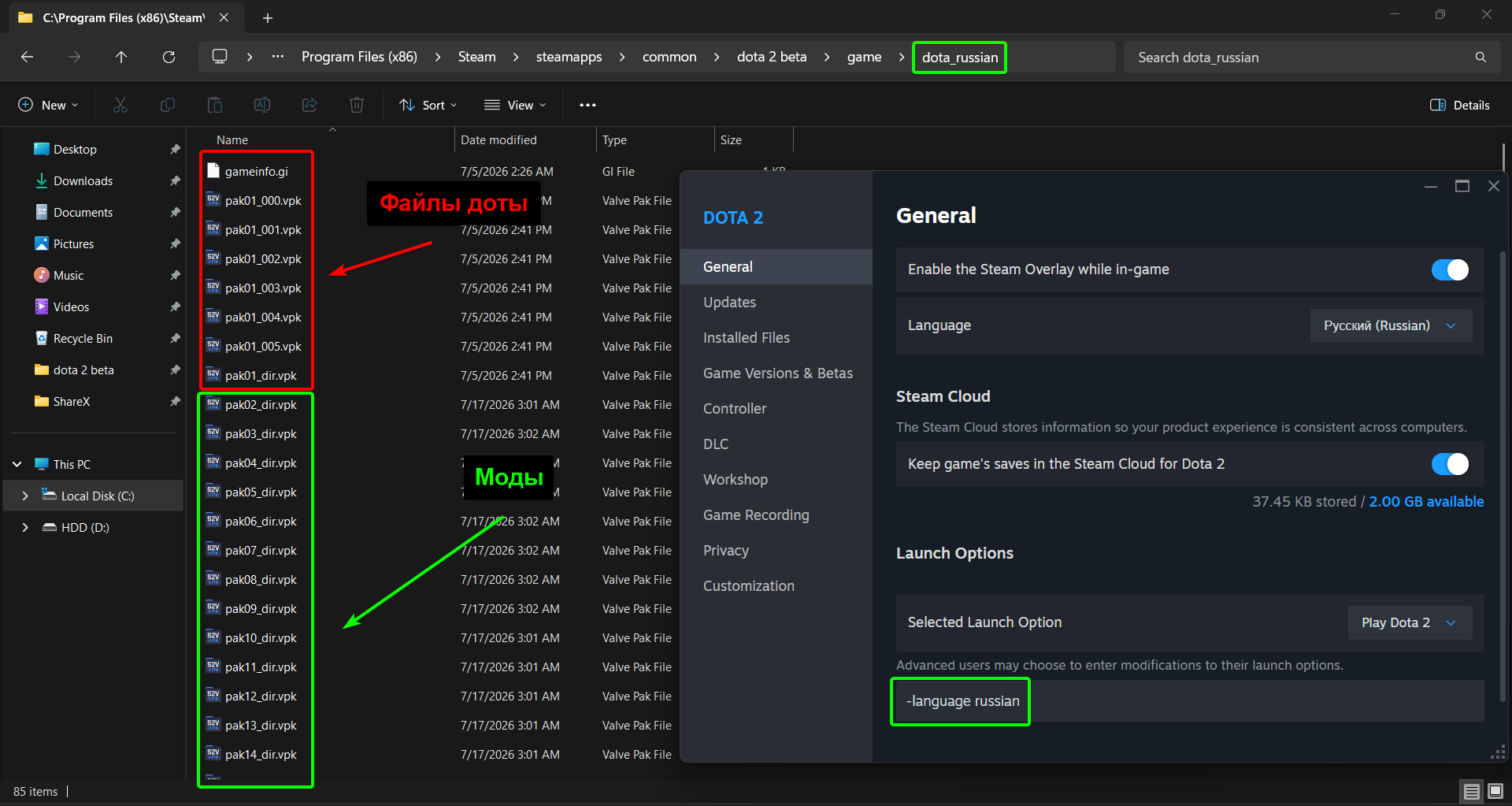The width and height of the screenshot is (1512, 806).
Task: Click the Share icon in toolbar
Action: (309, 105)
